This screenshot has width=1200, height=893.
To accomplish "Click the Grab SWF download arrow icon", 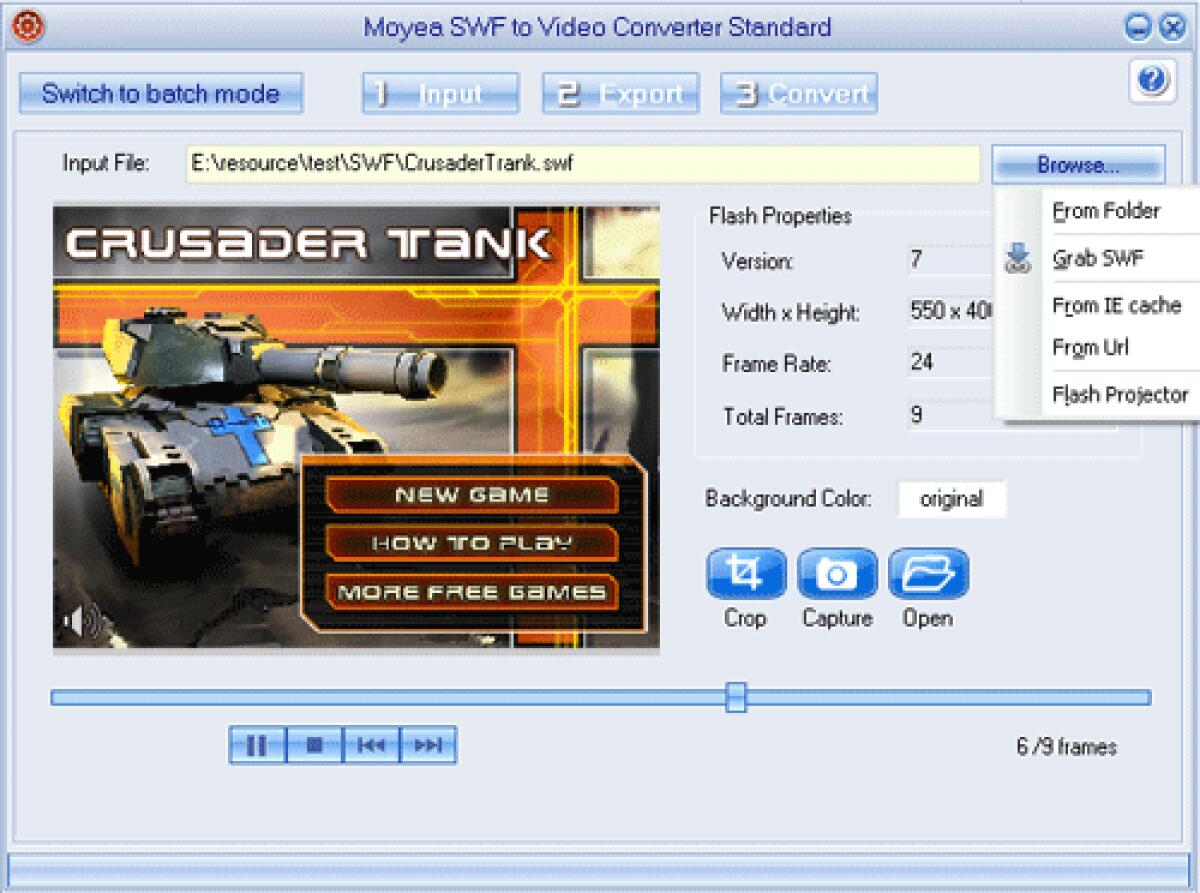I will coord(1018,258).
